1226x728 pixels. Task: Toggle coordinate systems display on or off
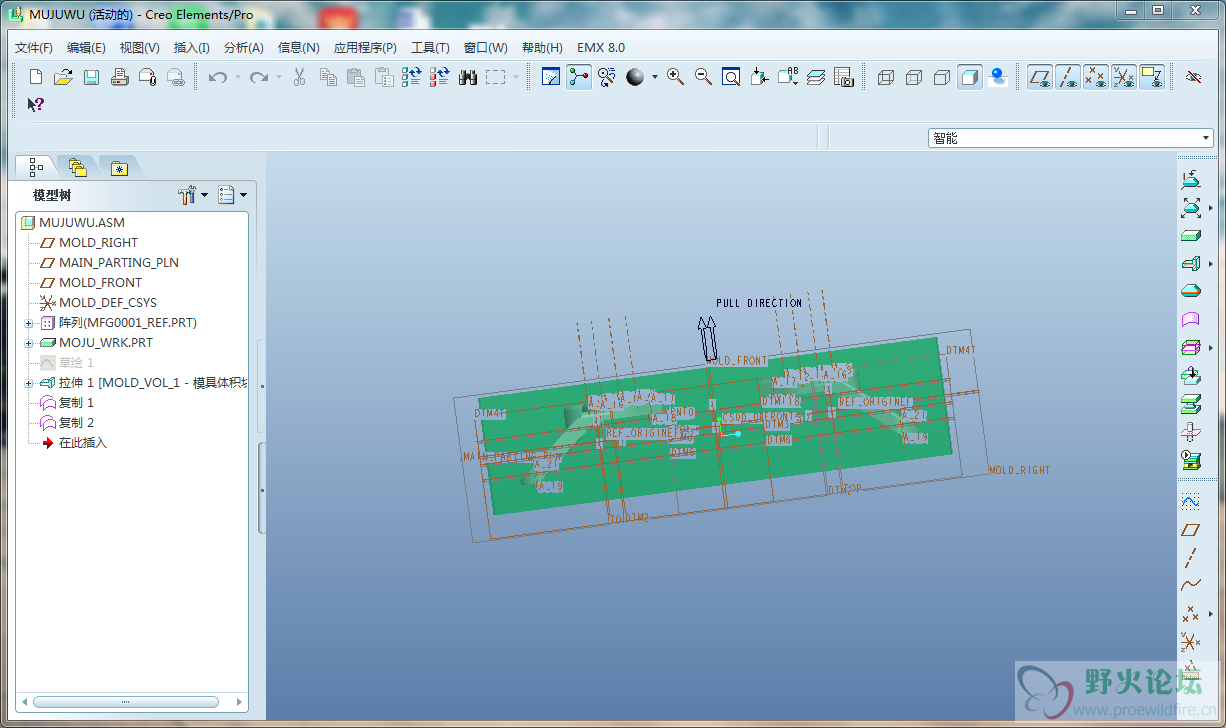(x=1125, y=77)
